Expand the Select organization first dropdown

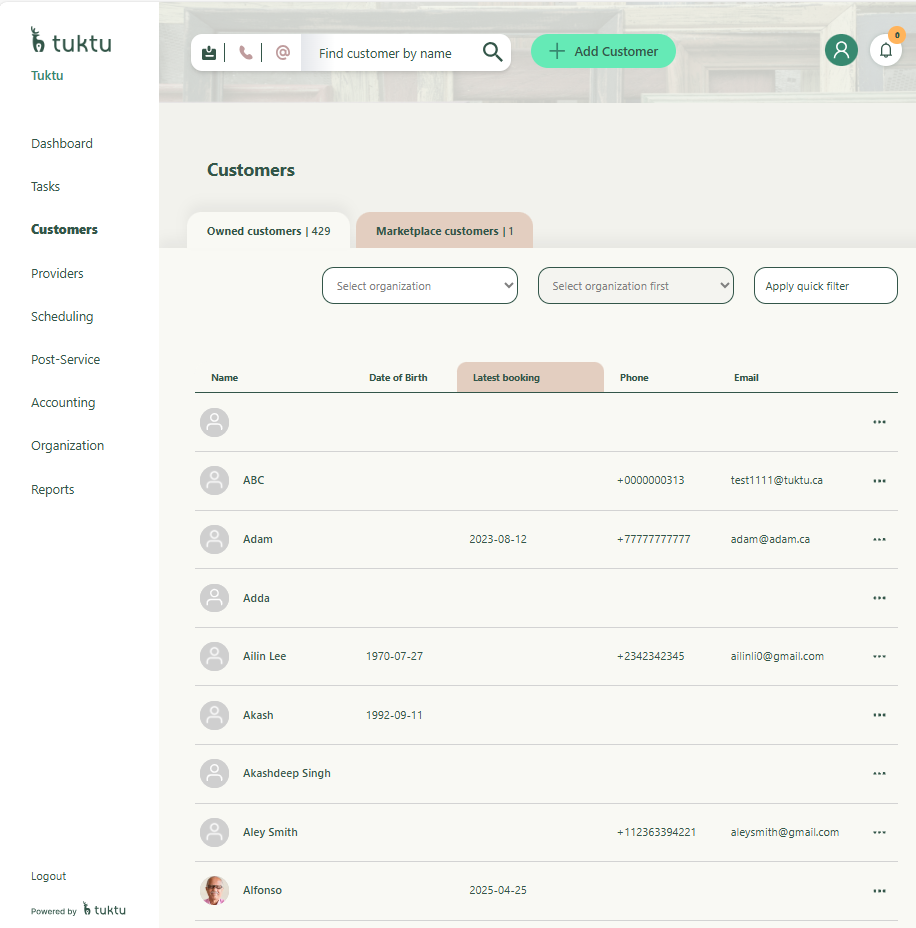636,286
